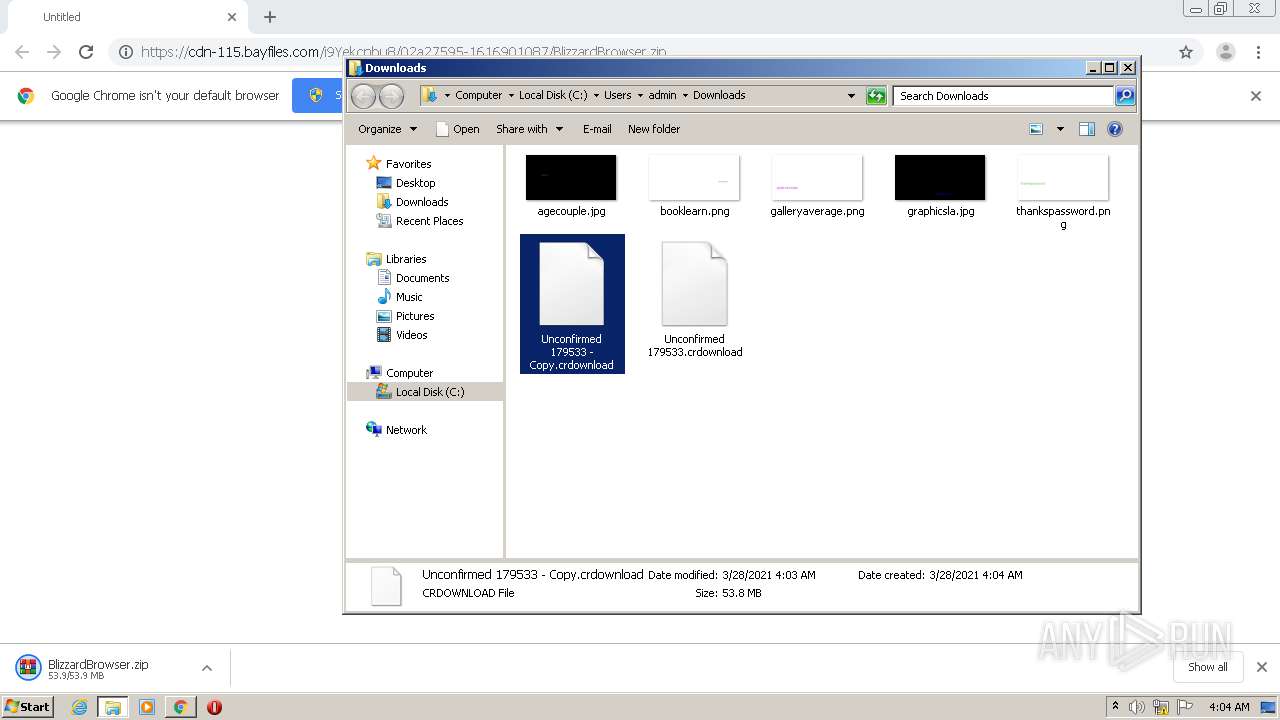Open the Pictures library
This screenshot has height=720, width=1280.
pyautogui.click(x=414, y=316)
